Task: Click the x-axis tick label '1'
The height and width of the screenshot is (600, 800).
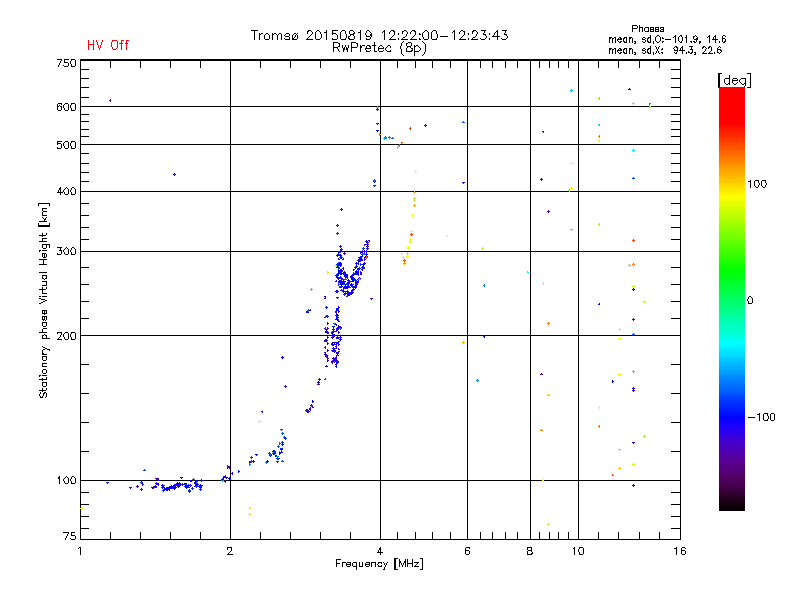Action: pyautogui.click(x=80, y=551)
